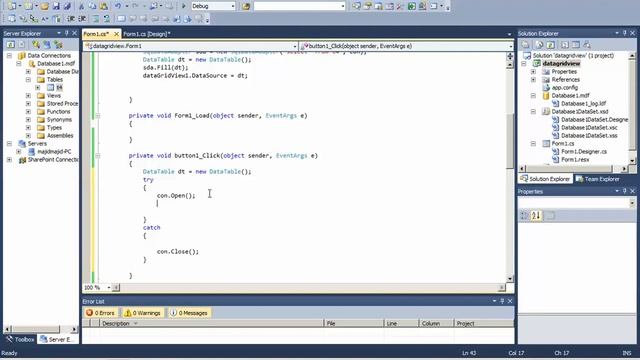Click Solution Explorer Show All Files icon

540,44
